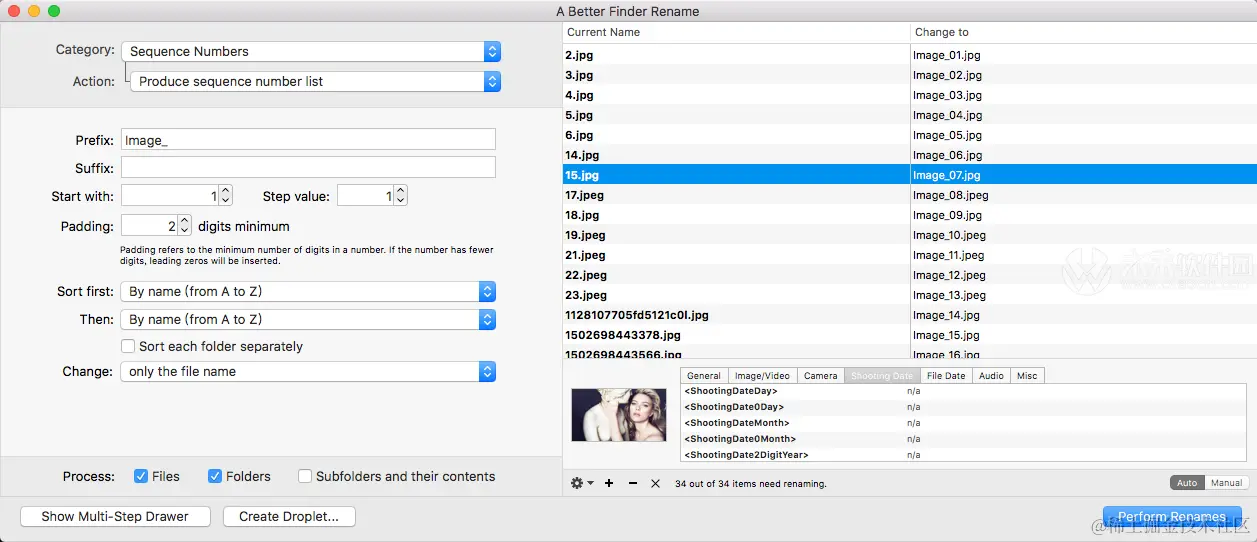
Task: Select file row 5.jpg
Action: [910, 115]
